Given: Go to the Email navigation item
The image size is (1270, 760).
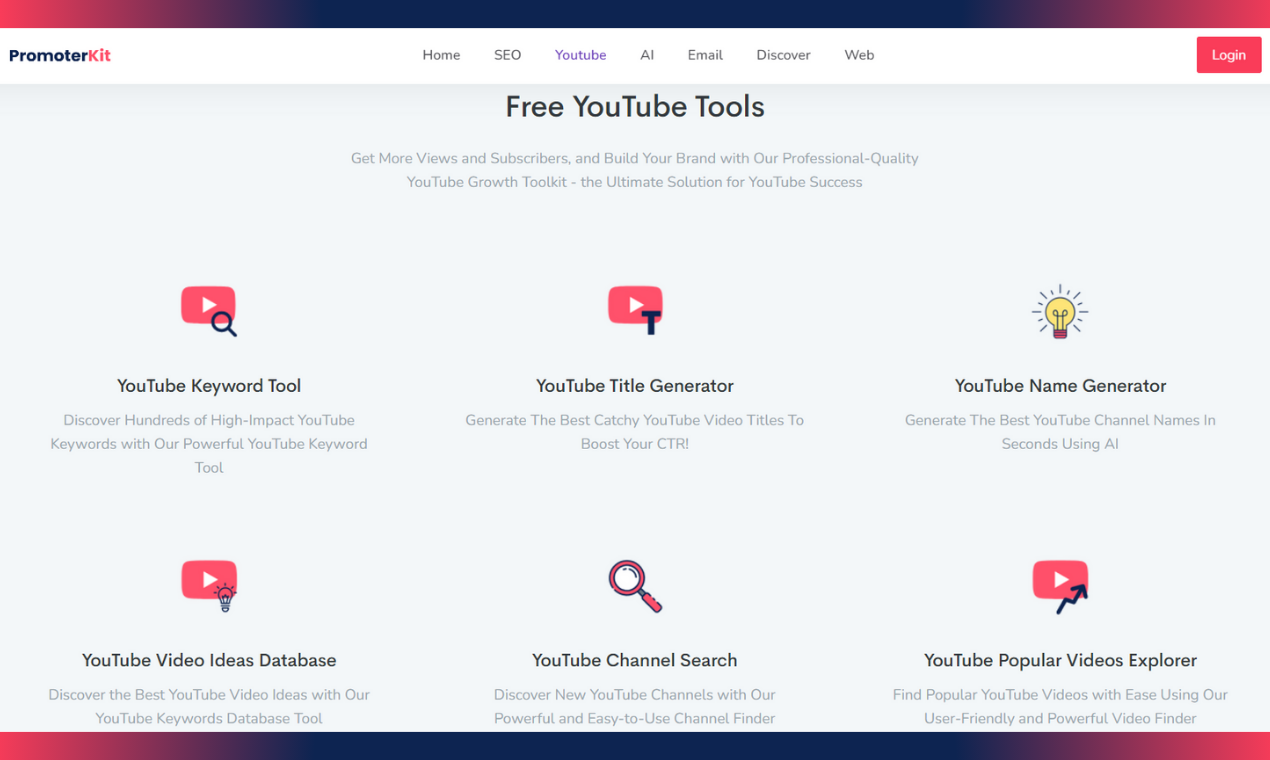Looking at the screenshot, I should point(705,55).
